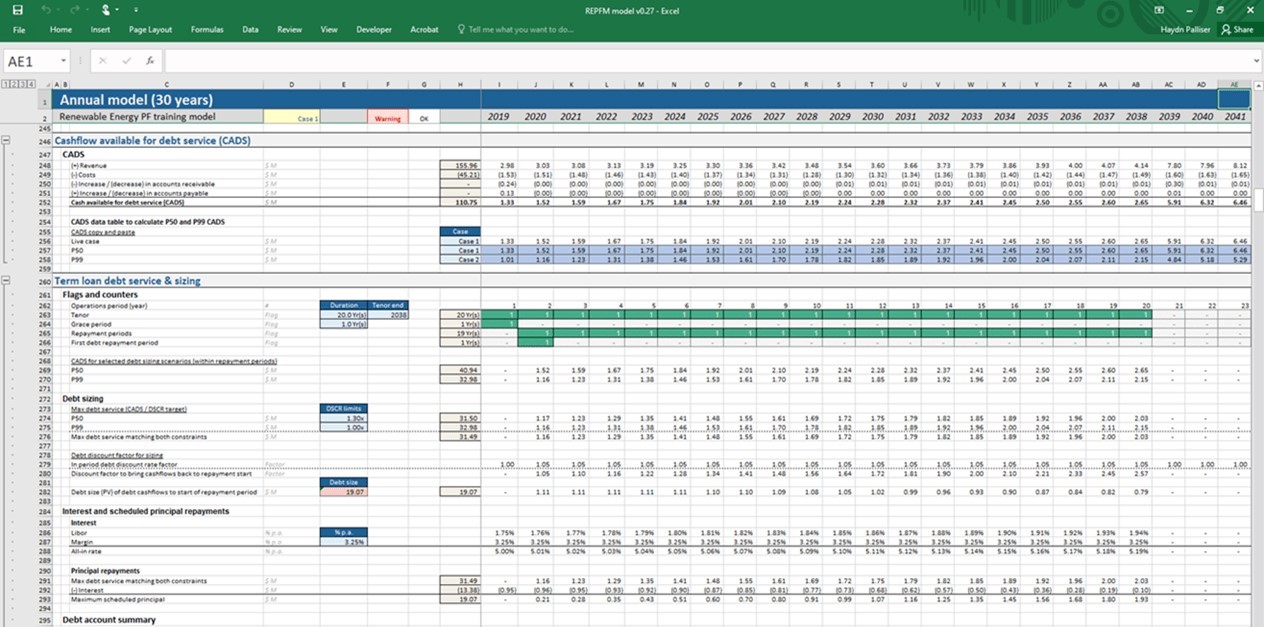
Task: Show outline level 1 rows
Action: point(5,83)
